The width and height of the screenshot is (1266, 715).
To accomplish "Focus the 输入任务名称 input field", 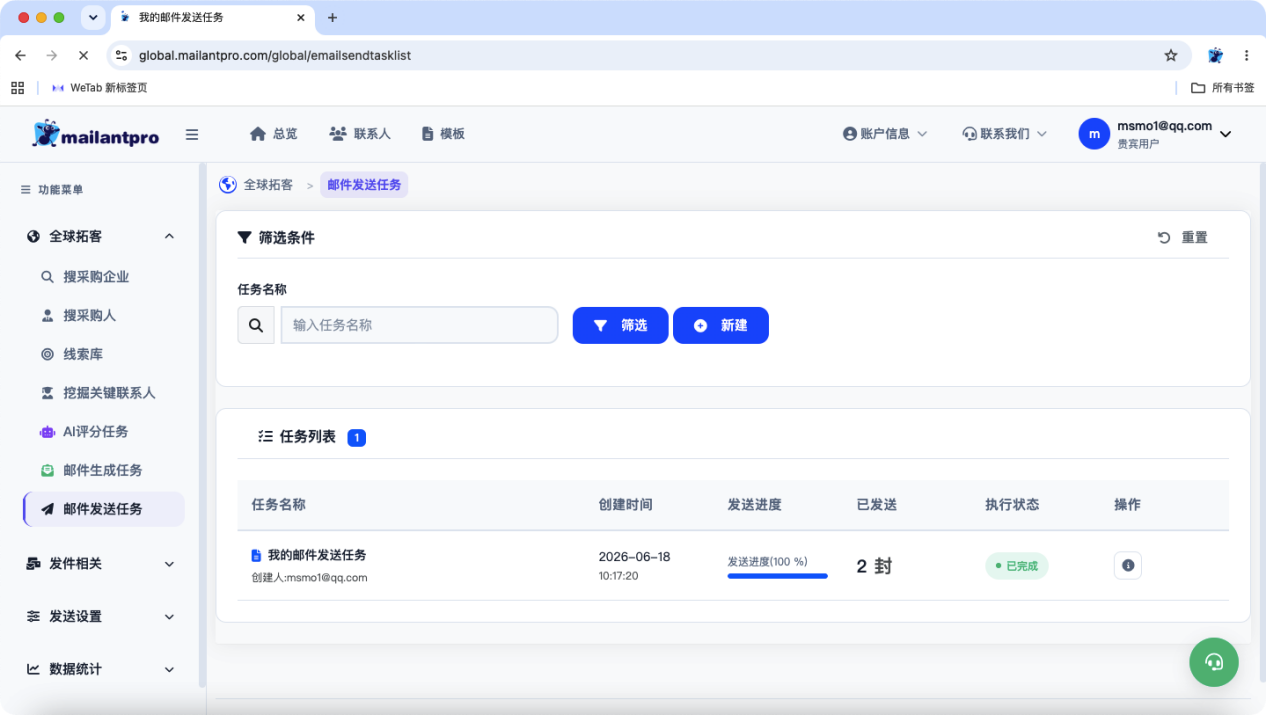I will pos(419,325).
